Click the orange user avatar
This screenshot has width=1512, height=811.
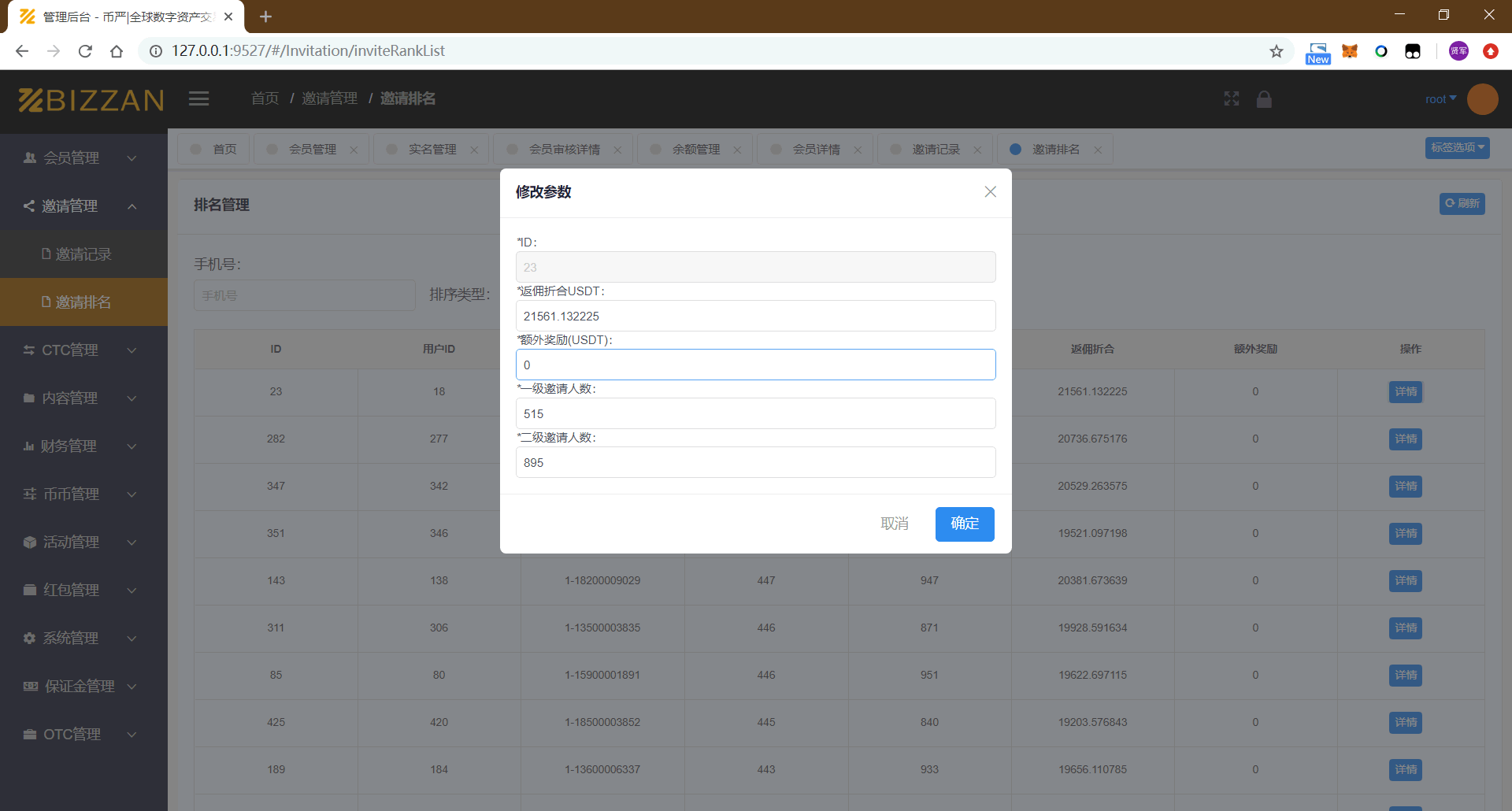1482,99
